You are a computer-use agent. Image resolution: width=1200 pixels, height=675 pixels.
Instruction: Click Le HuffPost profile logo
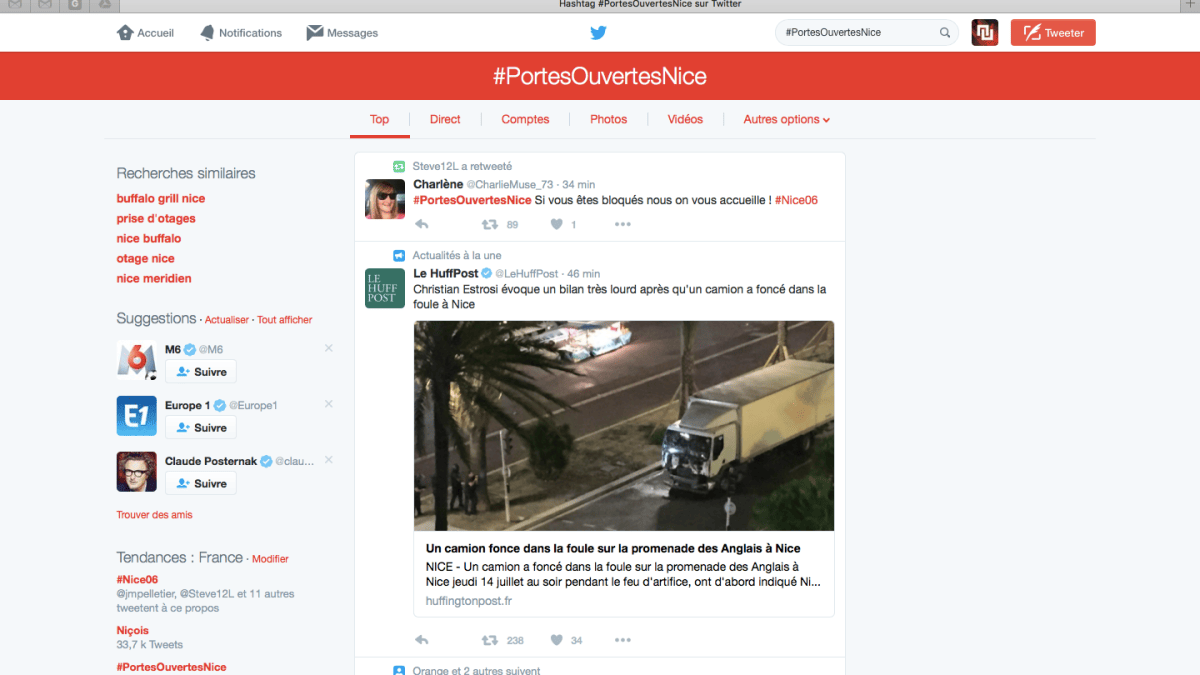pyautogui.click(x=385, y=288)
